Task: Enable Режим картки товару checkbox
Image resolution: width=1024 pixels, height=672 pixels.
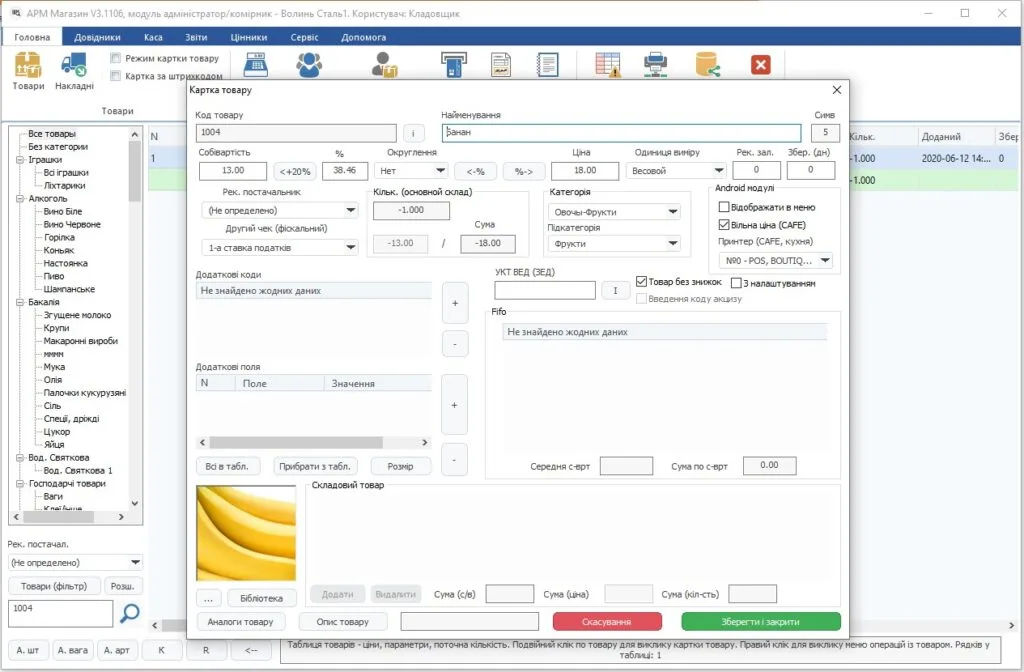Action: 116,58
